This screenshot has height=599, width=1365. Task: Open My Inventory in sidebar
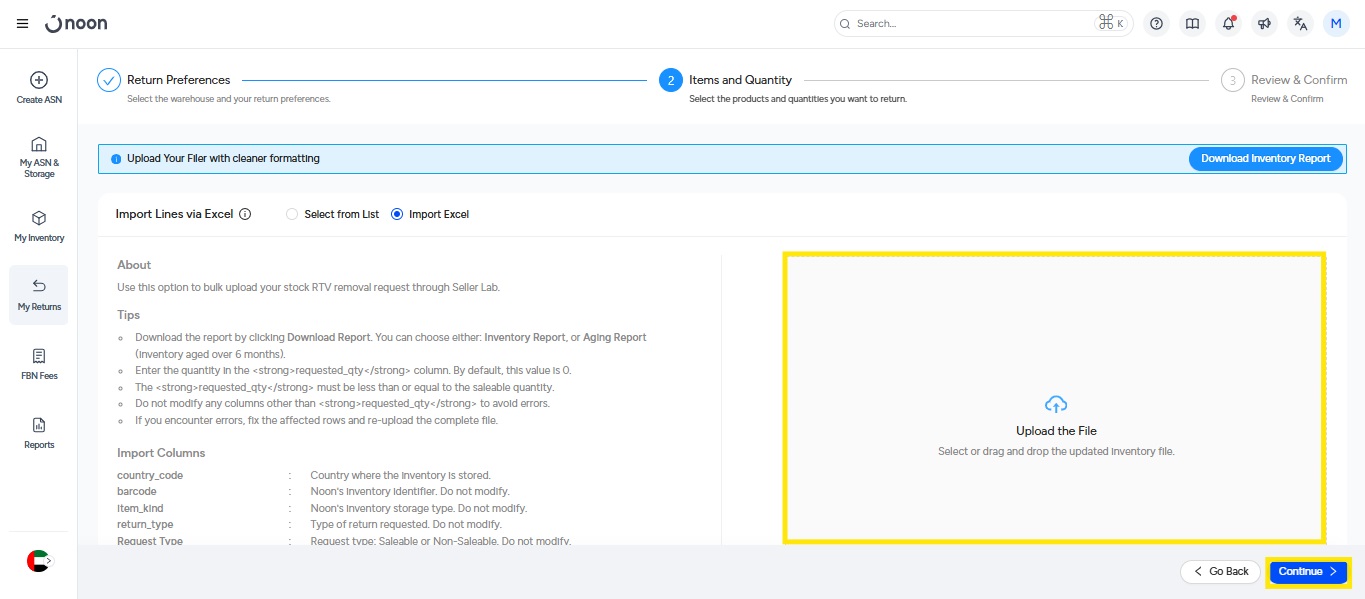(39, 226)
